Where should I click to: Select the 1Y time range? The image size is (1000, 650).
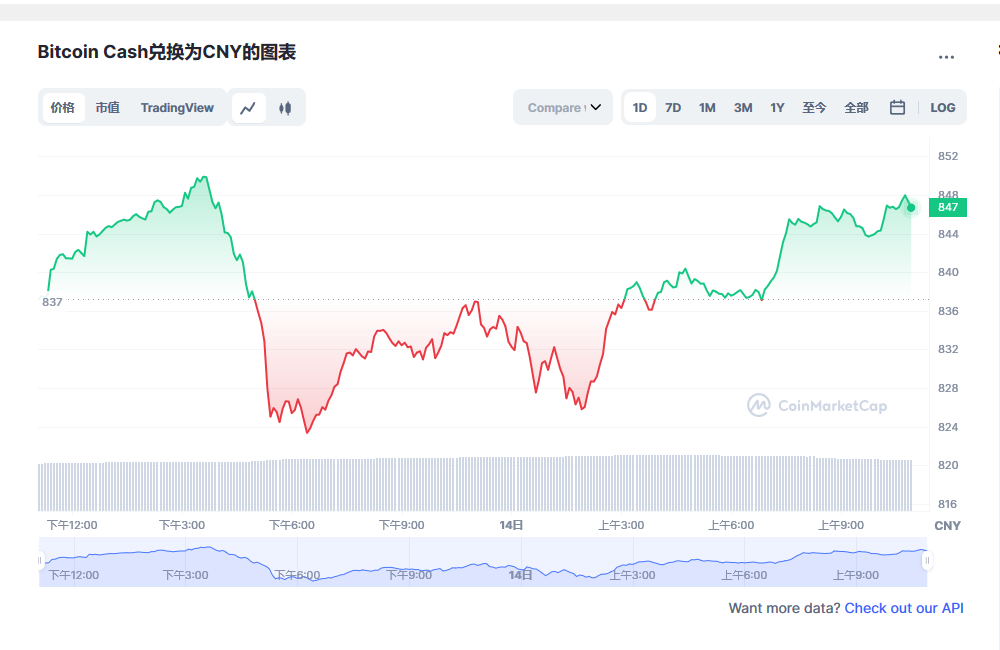tap(777, 108)
